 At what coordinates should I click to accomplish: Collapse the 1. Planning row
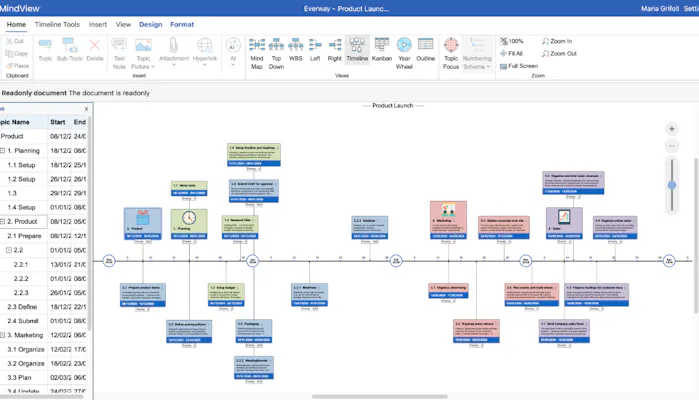coord(3,151)
